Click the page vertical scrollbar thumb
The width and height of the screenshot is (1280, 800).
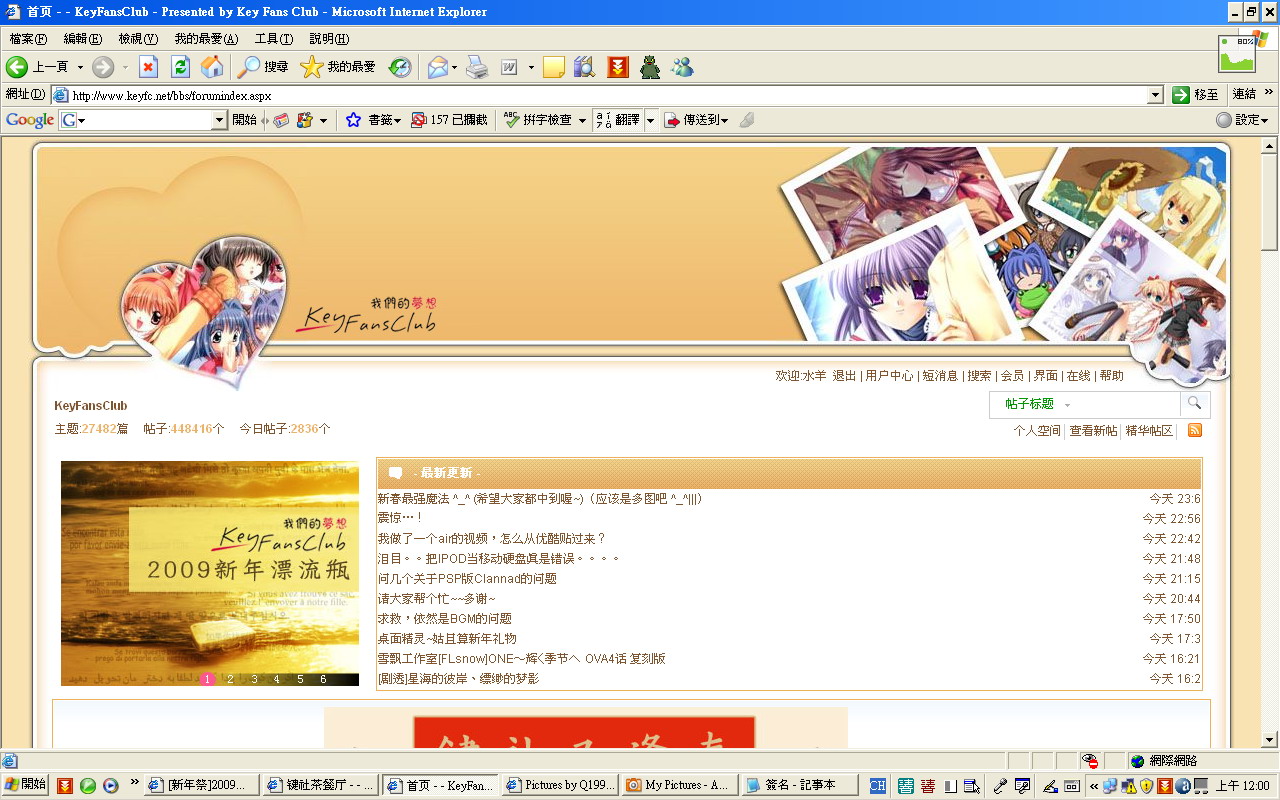(1270, 202)
